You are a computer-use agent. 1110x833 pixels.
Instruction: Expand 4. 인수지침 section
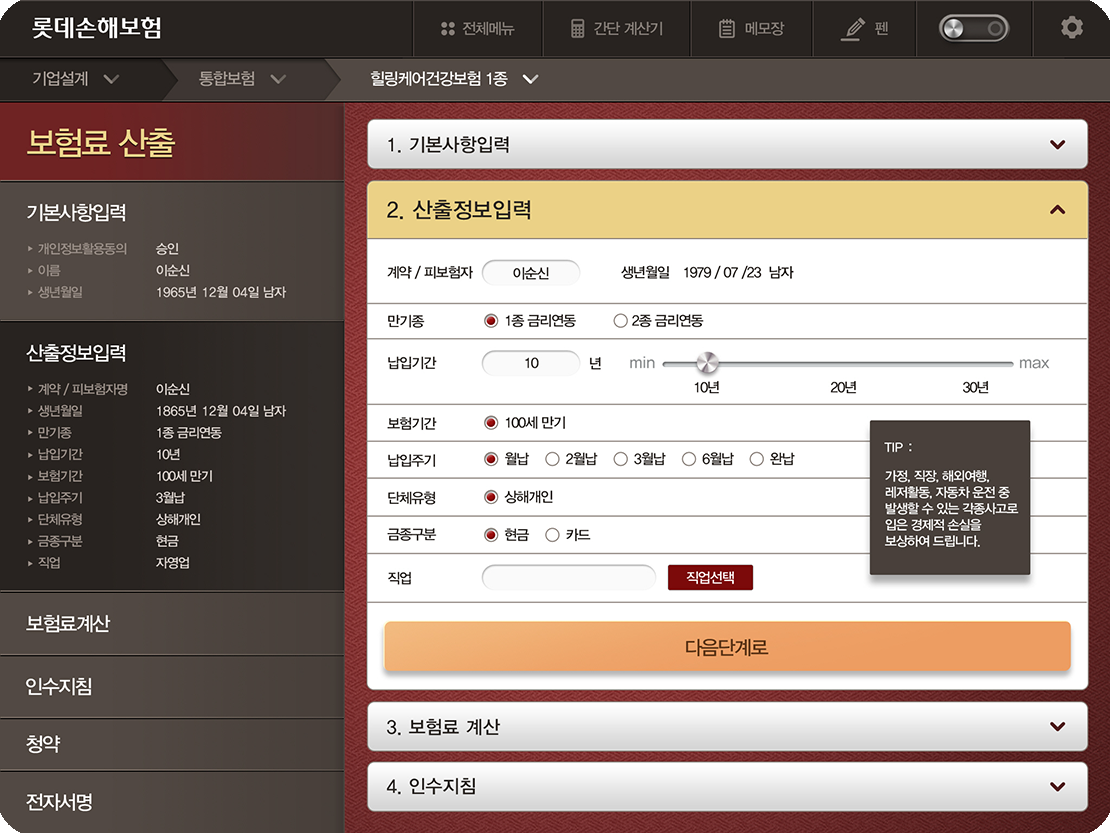click(727, 786)
